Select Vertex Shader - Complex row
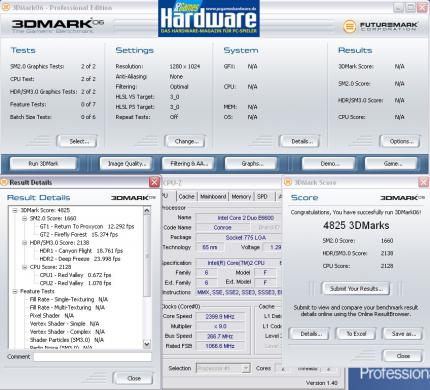The width and height of the screenshot is (430, 390). pos(67,332)
